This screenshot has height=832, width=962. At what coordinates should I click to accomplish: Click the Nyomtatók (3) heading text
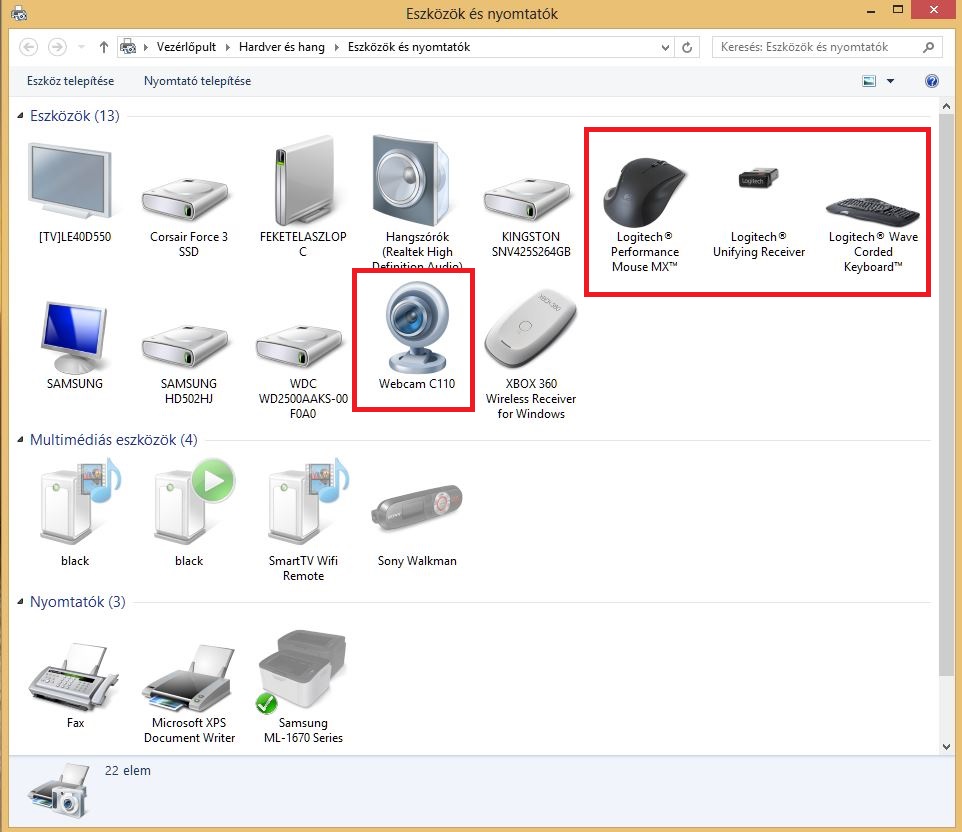(x=78, y=602)
